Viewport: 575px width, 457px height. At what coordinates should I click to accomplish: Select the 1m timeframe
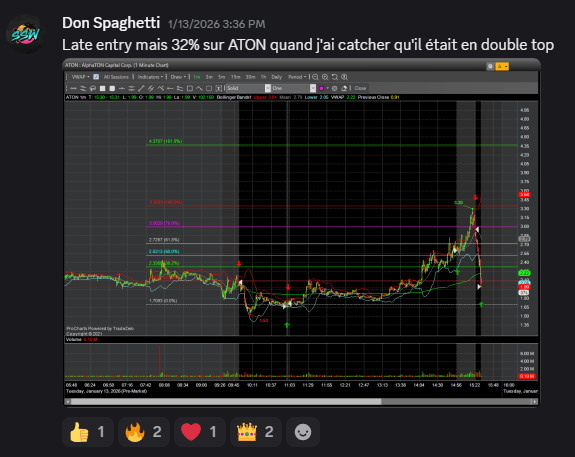click(x=197, y=77)
